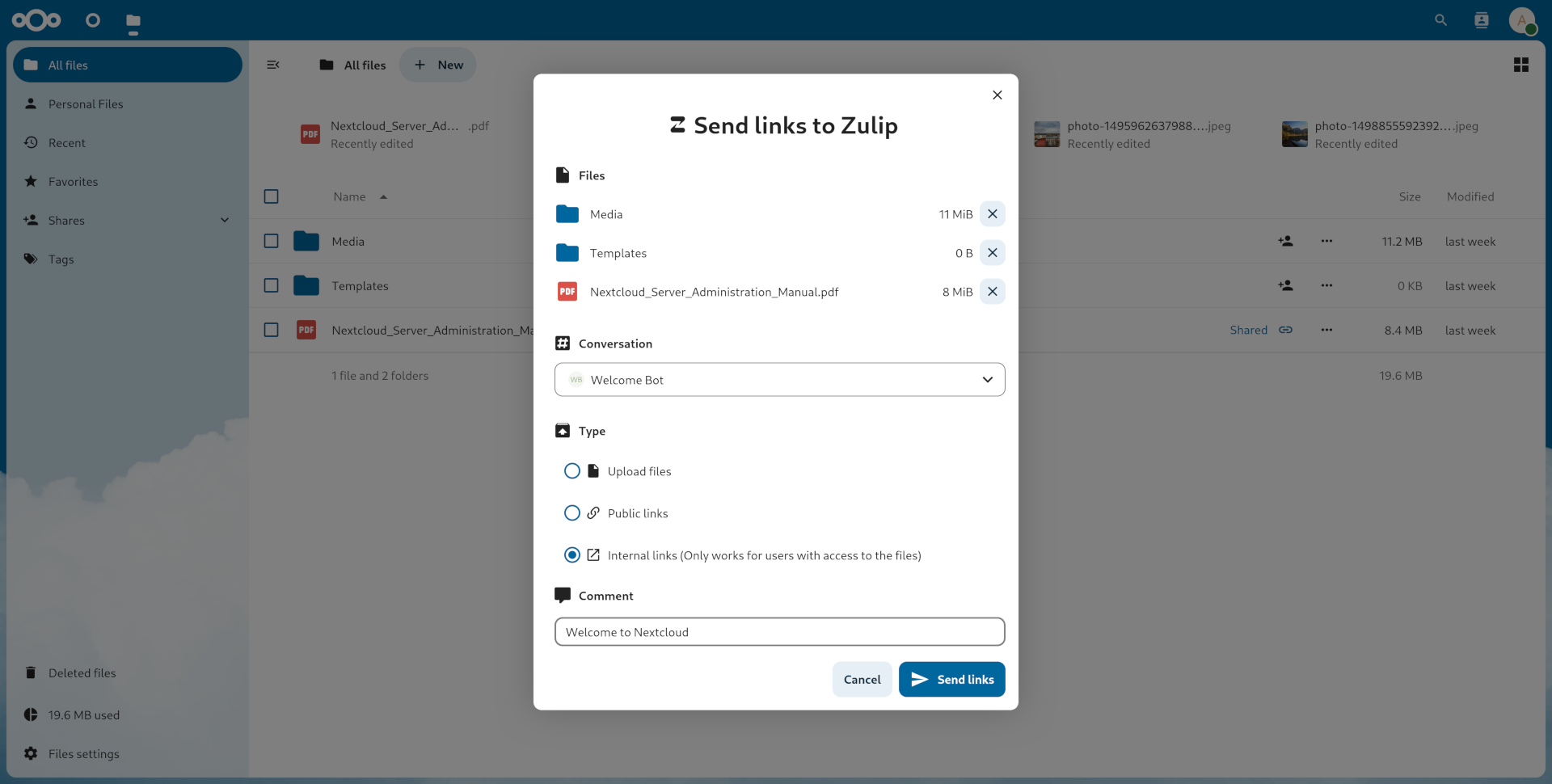The height and width of the screenshot is (784, 1552).
Task: Check the Media row checkbox
Action: (x=272, y=241)
